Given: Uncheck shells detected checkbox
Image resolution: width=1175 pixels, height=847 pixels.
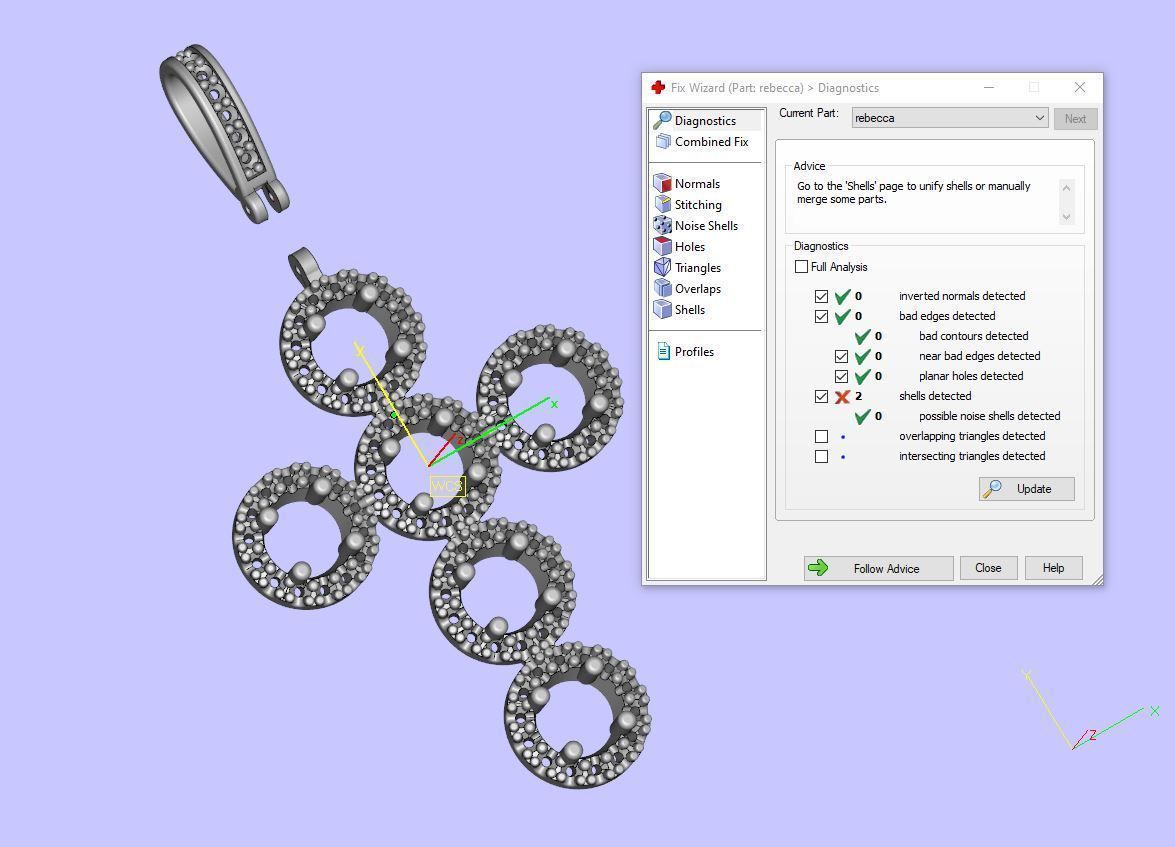Looking at the screenshot, I should pos(821,397).
